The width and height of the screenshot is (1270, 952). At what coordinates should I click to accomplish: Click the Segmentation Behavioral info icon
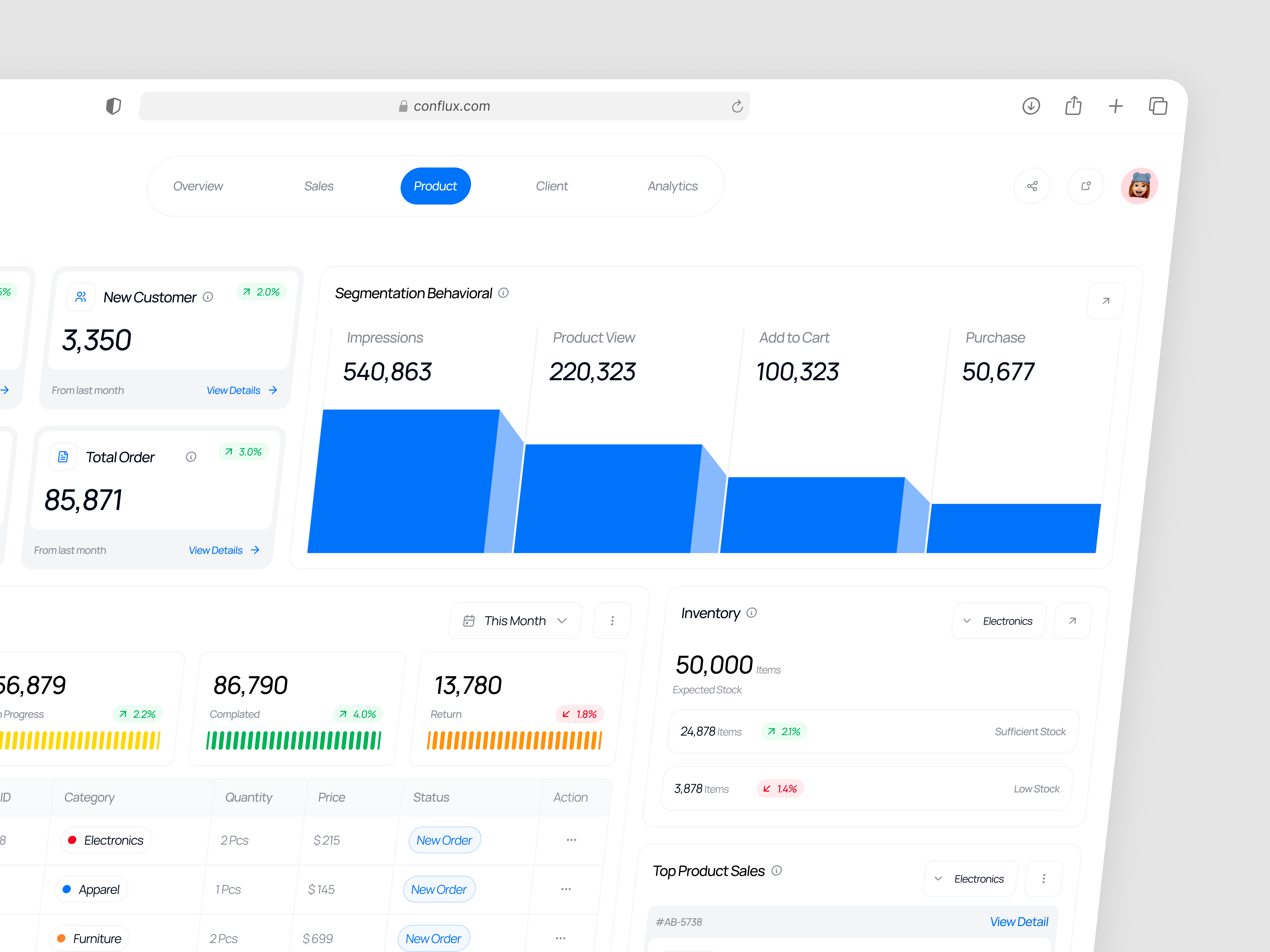[504, 293]
